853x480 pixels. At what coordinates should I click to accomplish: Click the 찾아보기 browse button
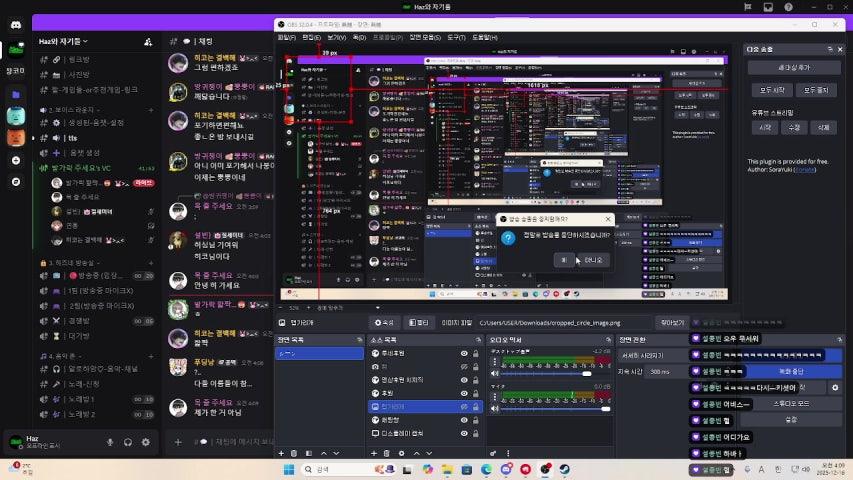click(x=671, y=323)
